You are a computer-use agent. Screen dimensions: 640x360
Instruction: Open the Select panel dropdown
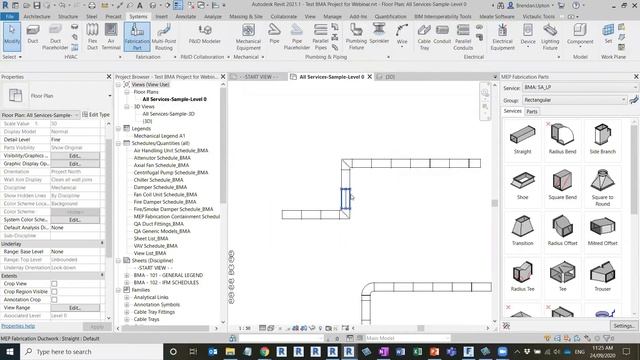12,57
